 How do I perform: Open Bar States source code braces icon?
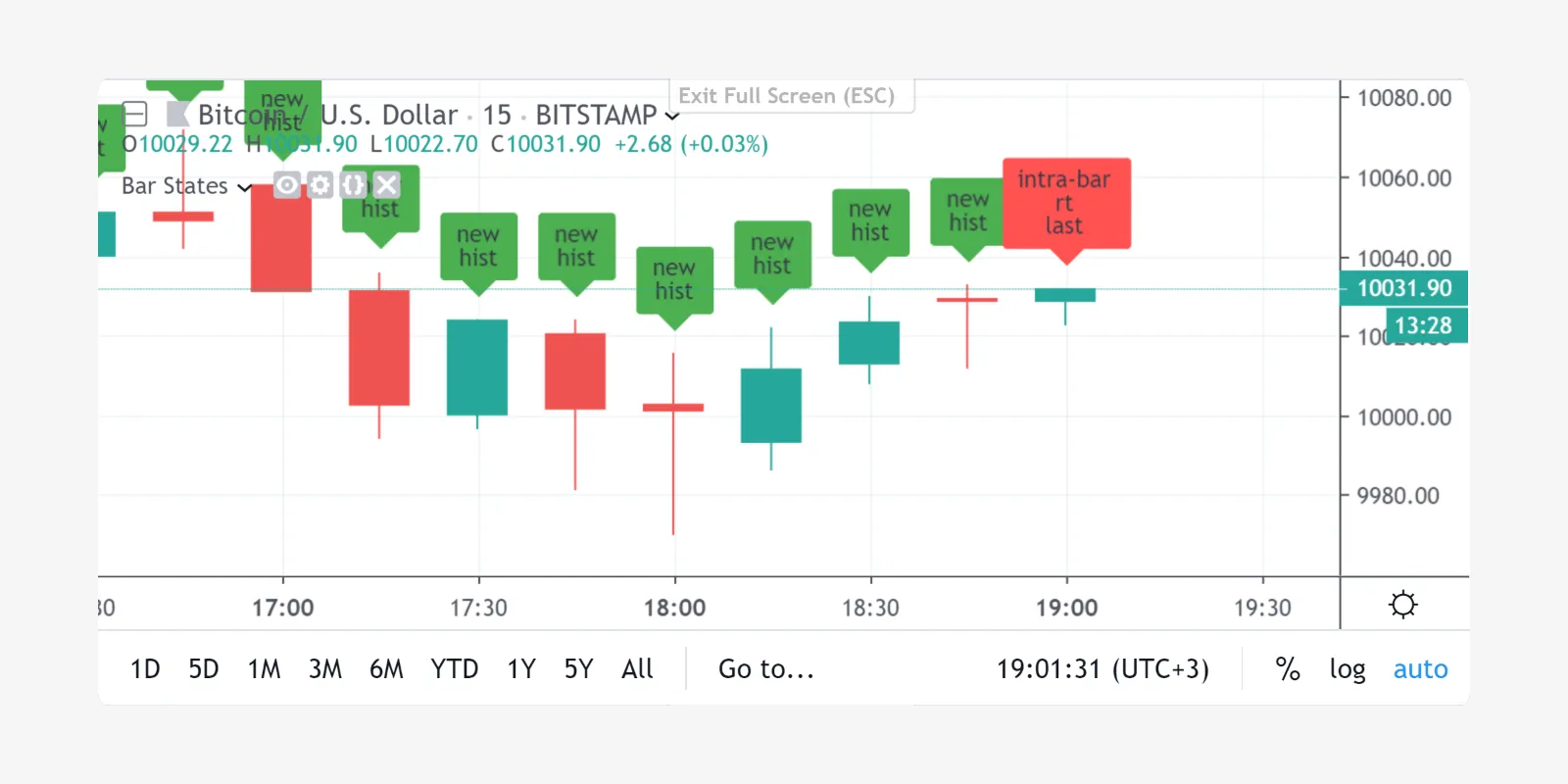(x=354, y=185)
